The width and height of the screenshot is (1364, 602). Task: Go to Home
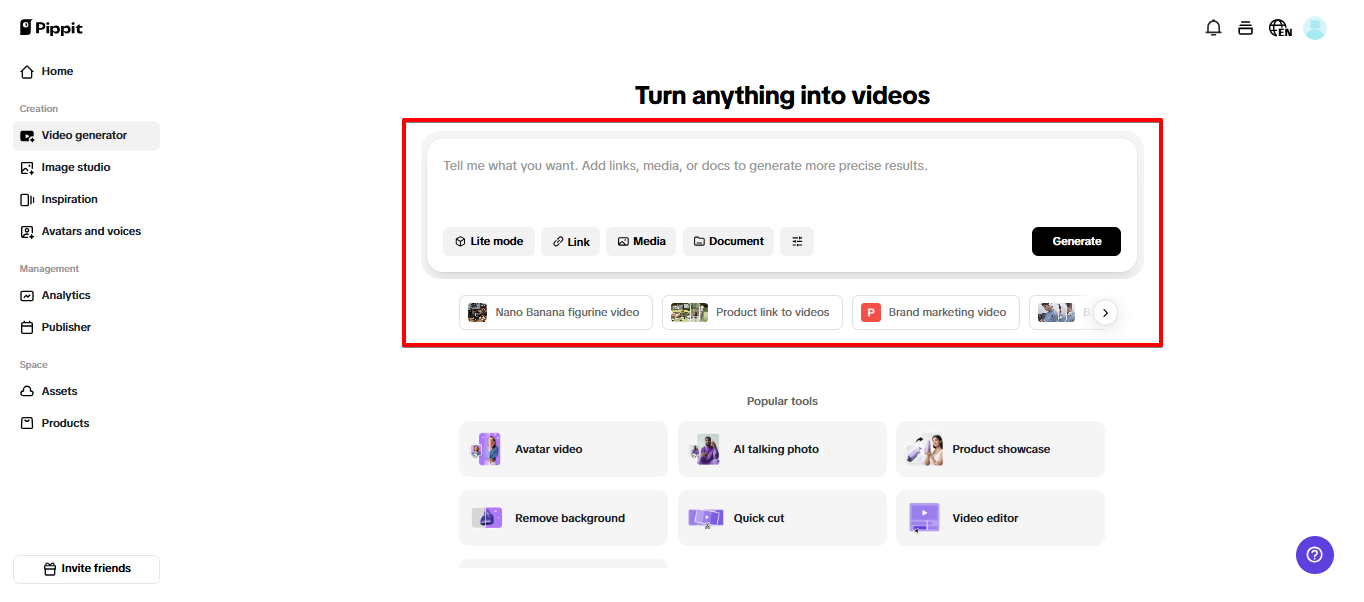[x=54, y=71]
